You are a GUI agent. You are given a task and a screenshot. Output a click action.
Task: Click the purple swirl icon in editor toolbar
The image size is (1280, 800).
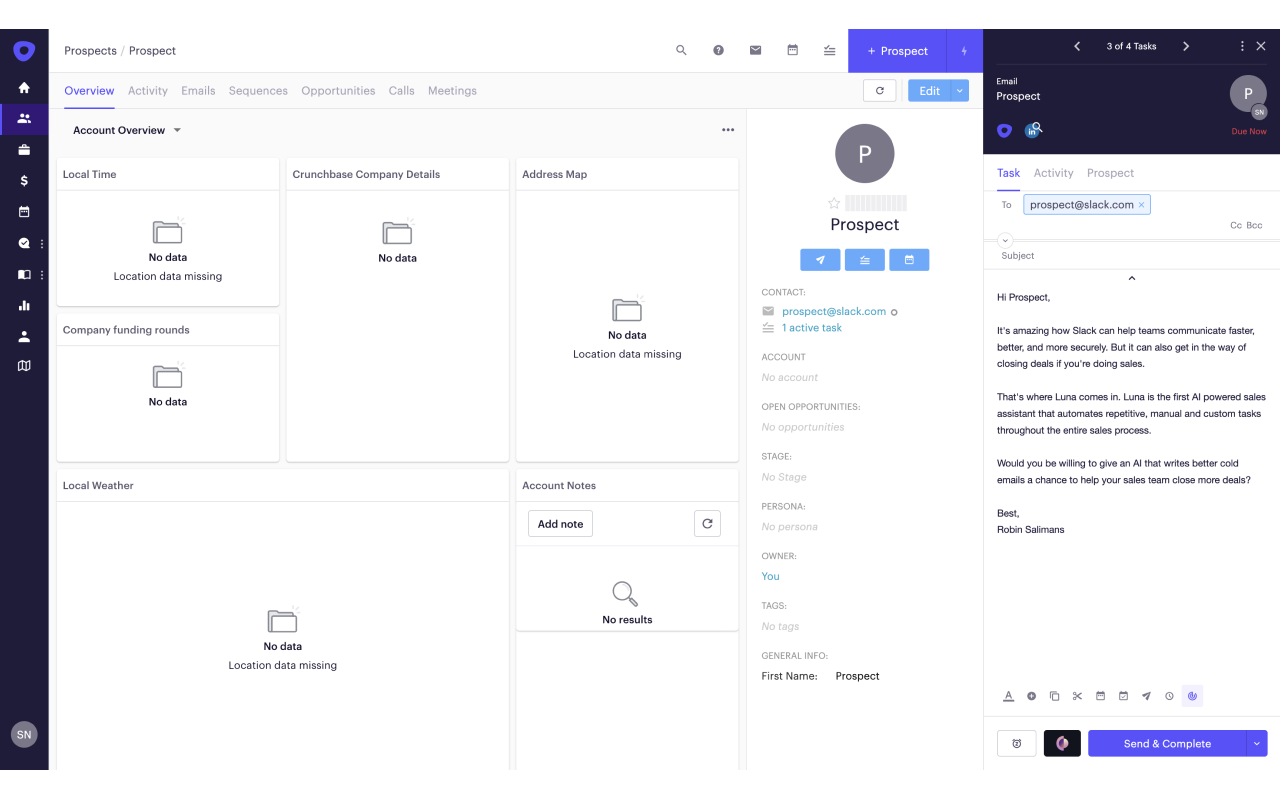click(1192, 696)
